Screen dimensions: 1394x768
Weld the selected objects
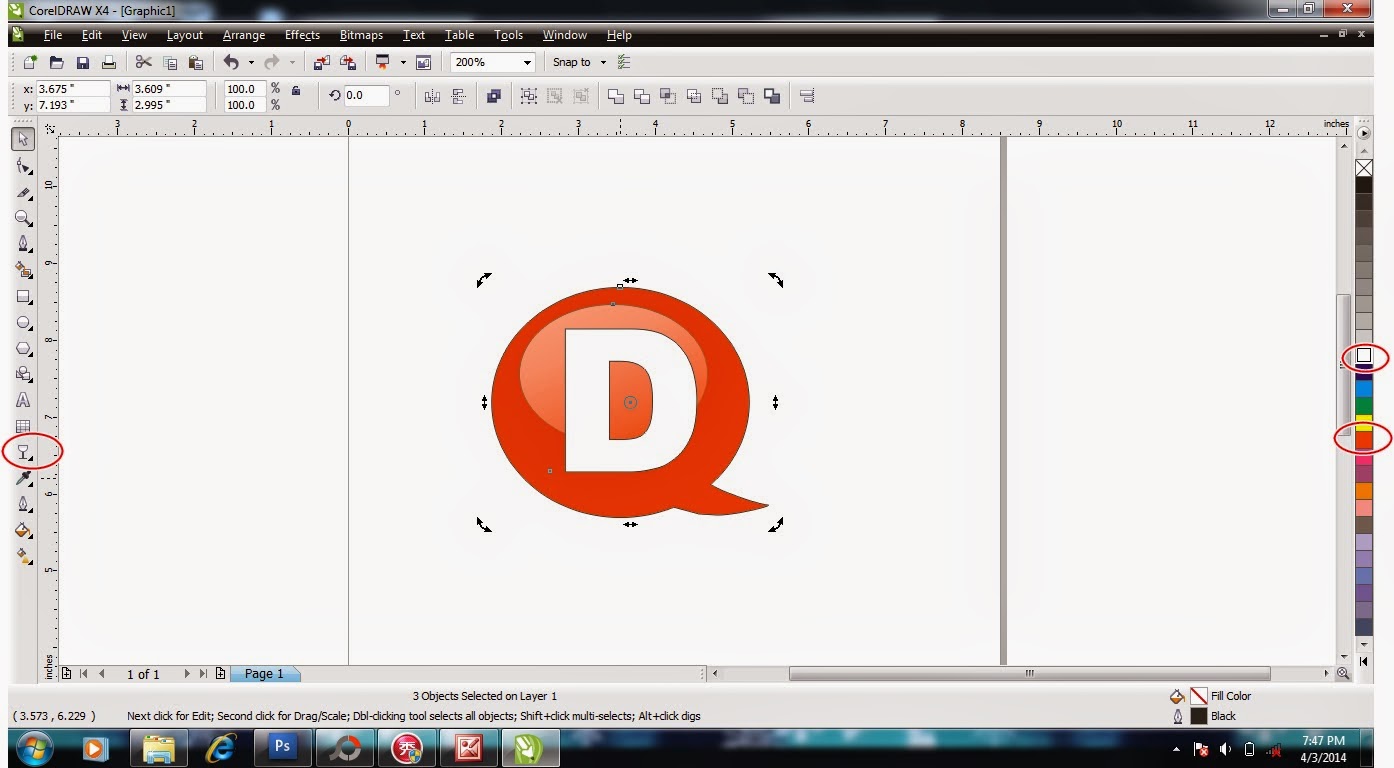616,96
